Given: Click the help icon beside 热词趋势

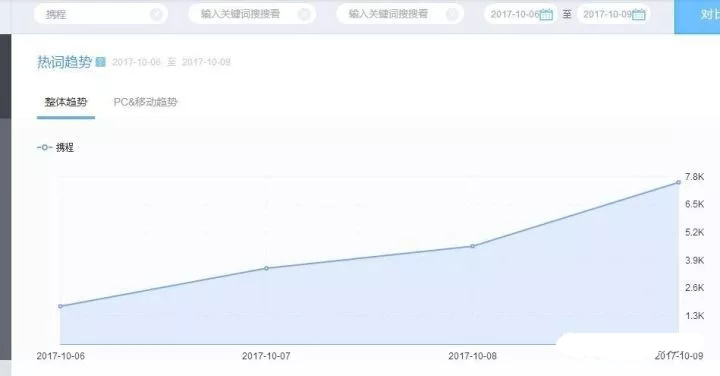Looking at the screenshot, I should [x=101, y=62].
